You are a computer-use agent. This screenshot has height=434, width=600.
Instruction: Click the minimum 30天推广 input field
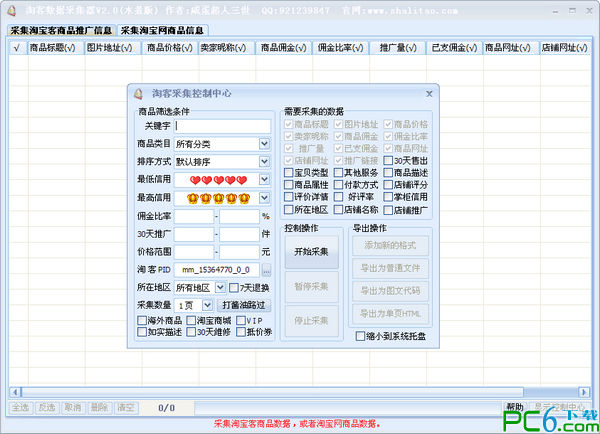(194, 234)
